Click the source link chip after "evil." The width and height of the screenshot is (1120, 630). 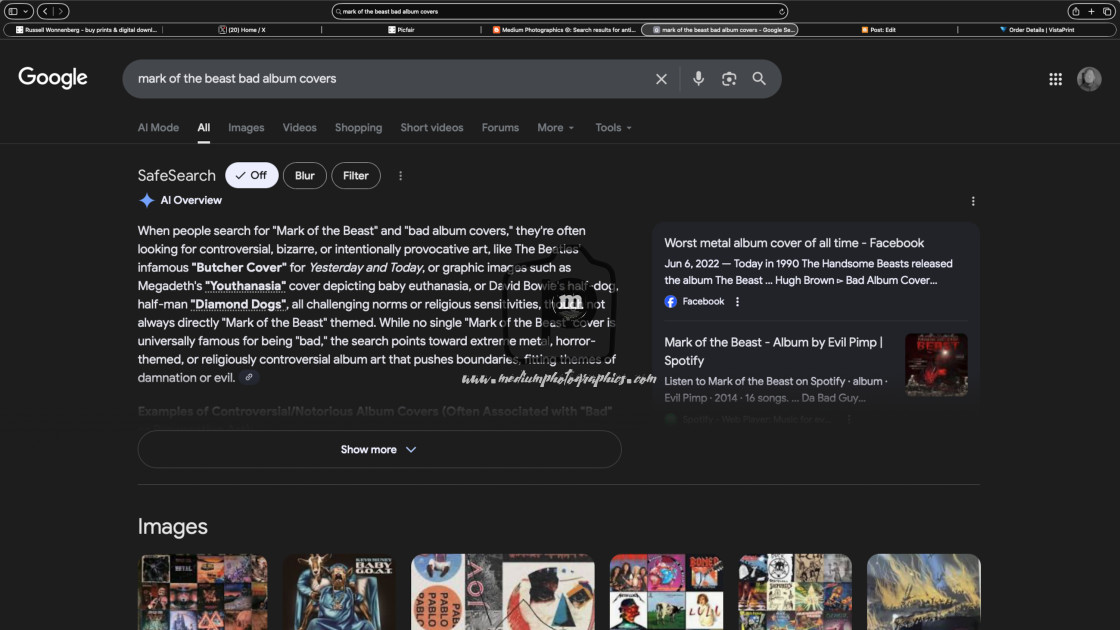pyautogui.click(x=249, y=377)
